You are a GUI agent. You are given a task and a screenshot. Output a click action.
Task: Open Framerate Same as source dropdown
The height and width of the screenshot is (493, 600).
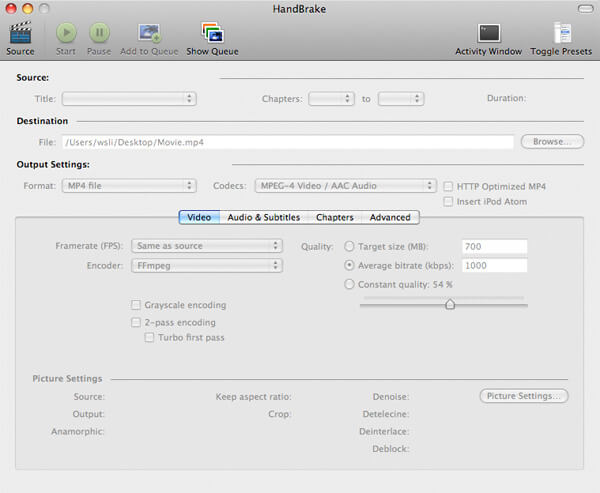[x=207, y=246]
